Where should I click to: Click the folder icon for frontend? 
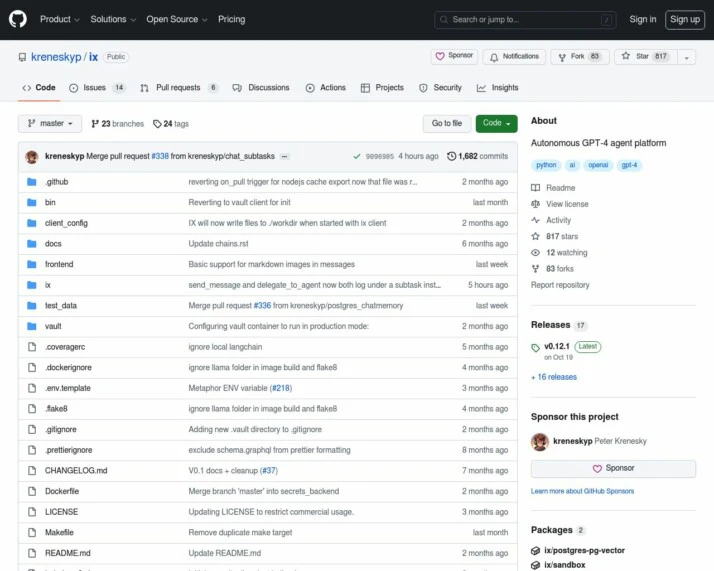[x=31, y=265]
